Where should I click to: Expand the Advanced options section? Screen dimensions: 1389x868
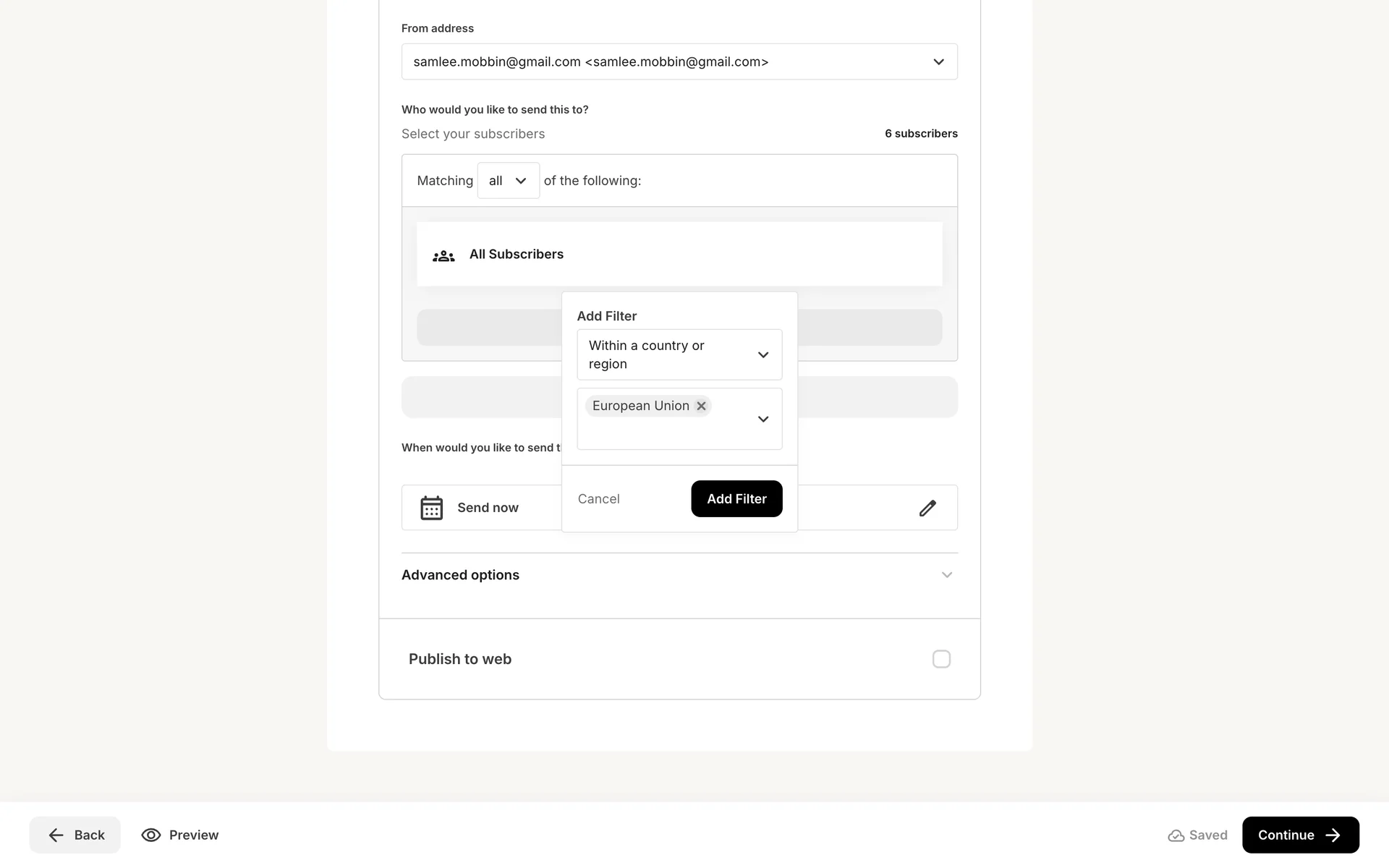click(946, 575)
